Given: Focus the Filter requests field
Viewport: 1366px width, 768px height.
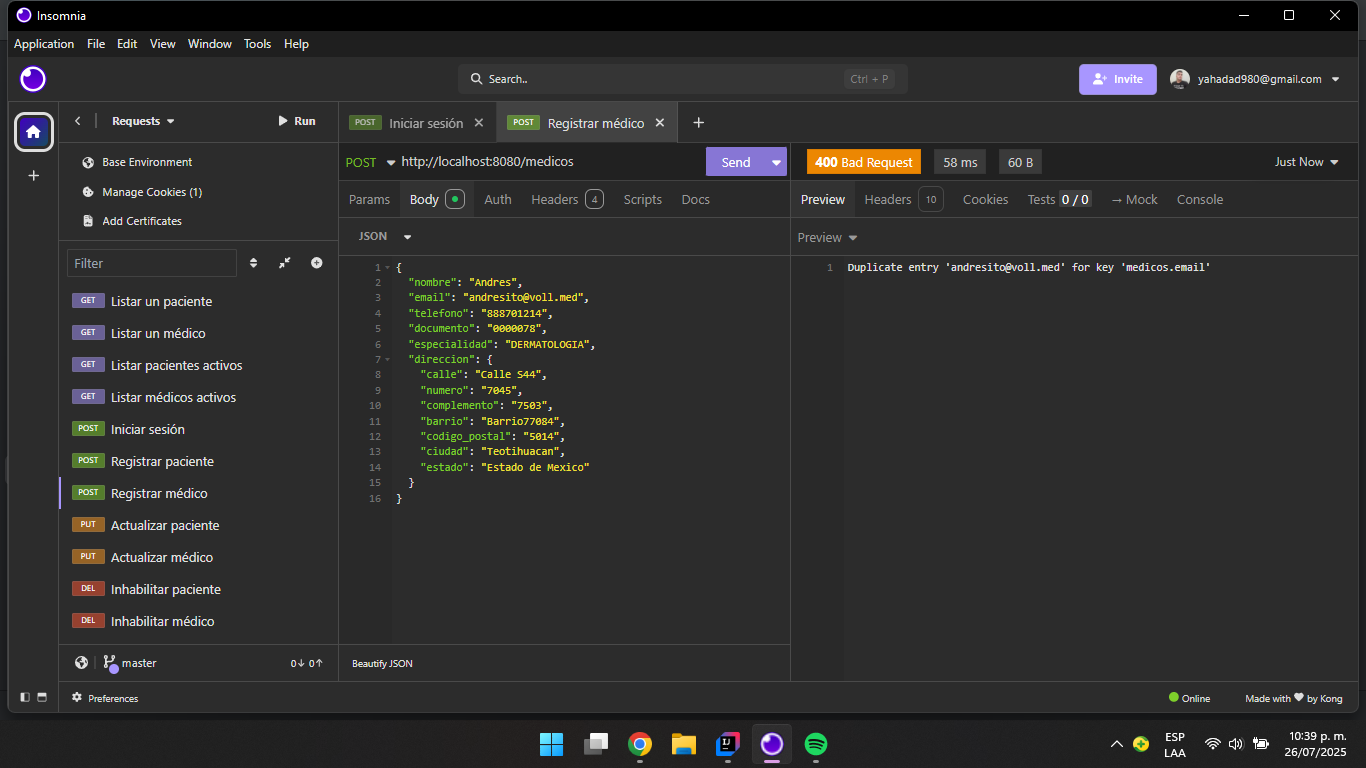Looking at the screenshot, I should point(152,263).
